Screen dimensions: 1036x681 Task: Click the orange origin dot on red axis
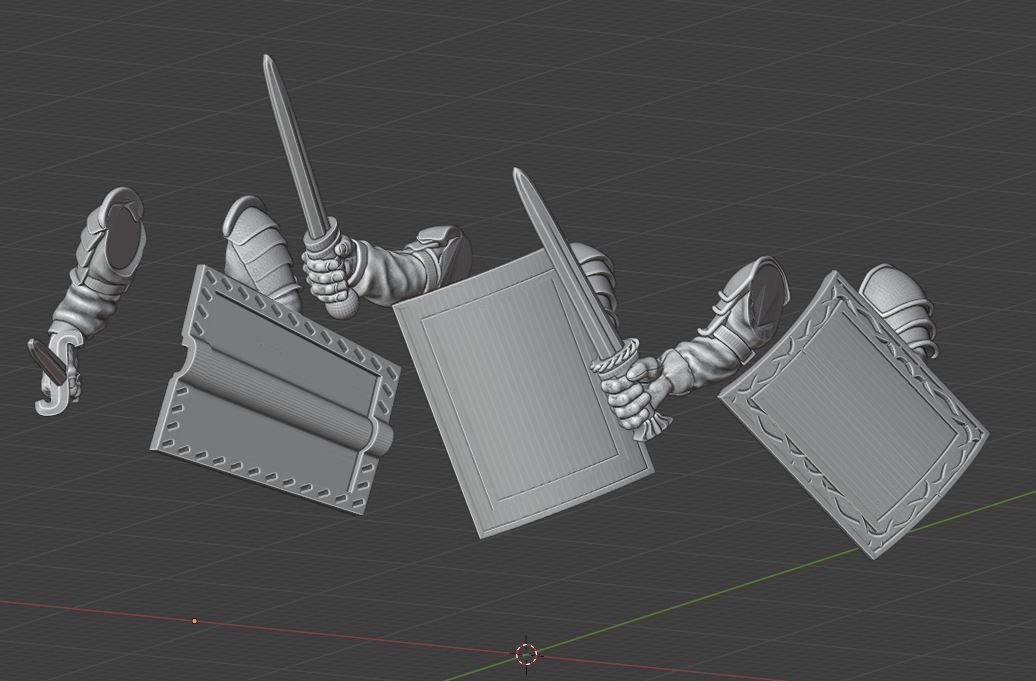[x=194, y=621]
